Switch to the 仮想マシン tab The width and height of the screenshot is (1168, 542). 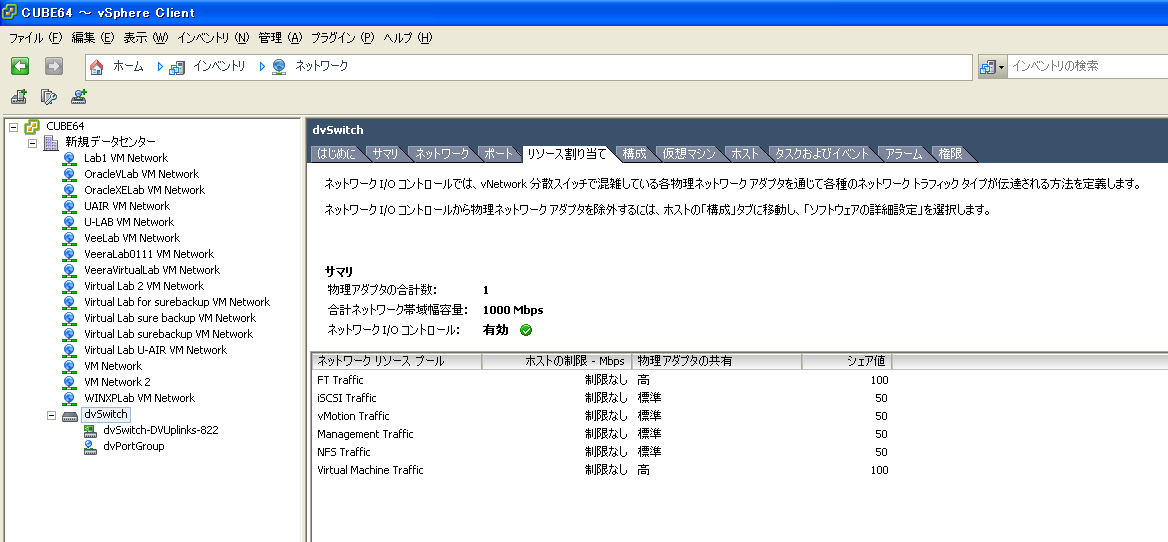pyautogui.click(x=689, y=154)
